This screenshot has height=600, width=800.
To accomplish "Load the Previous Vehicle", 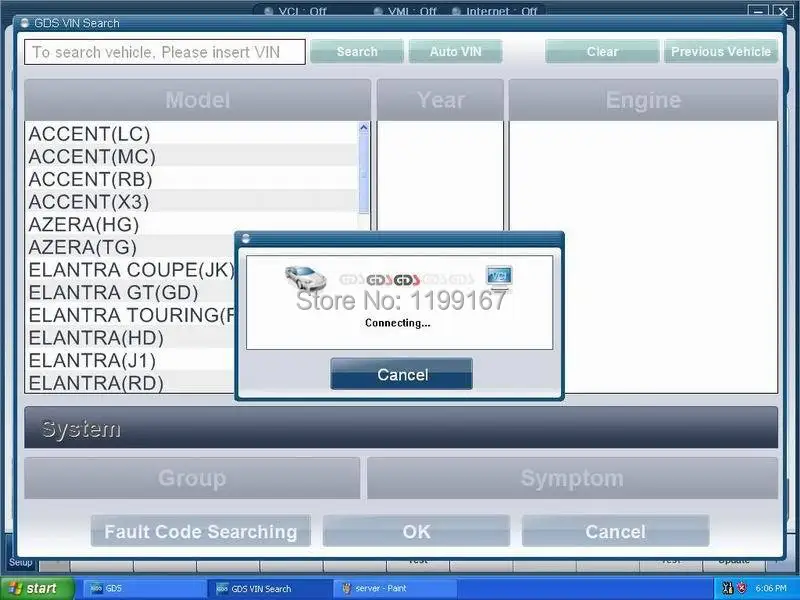I will 720,52.
